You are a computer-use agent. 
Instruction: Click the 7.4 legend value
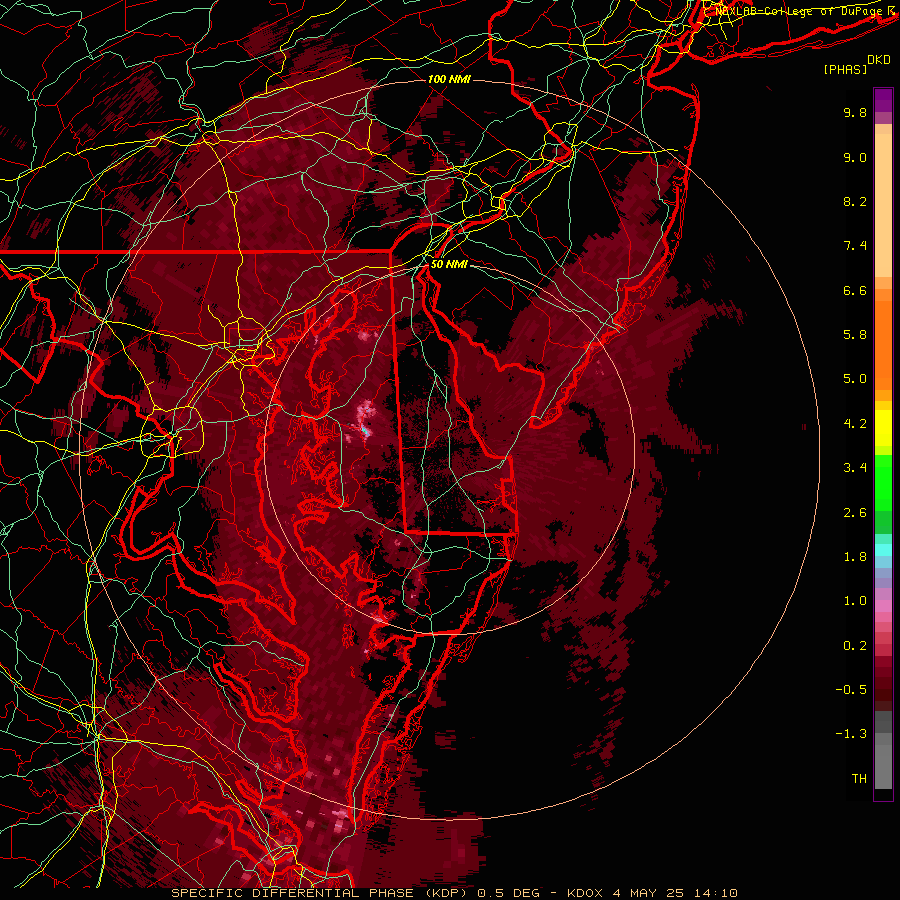pyautogui.click(x=855, y=246)
